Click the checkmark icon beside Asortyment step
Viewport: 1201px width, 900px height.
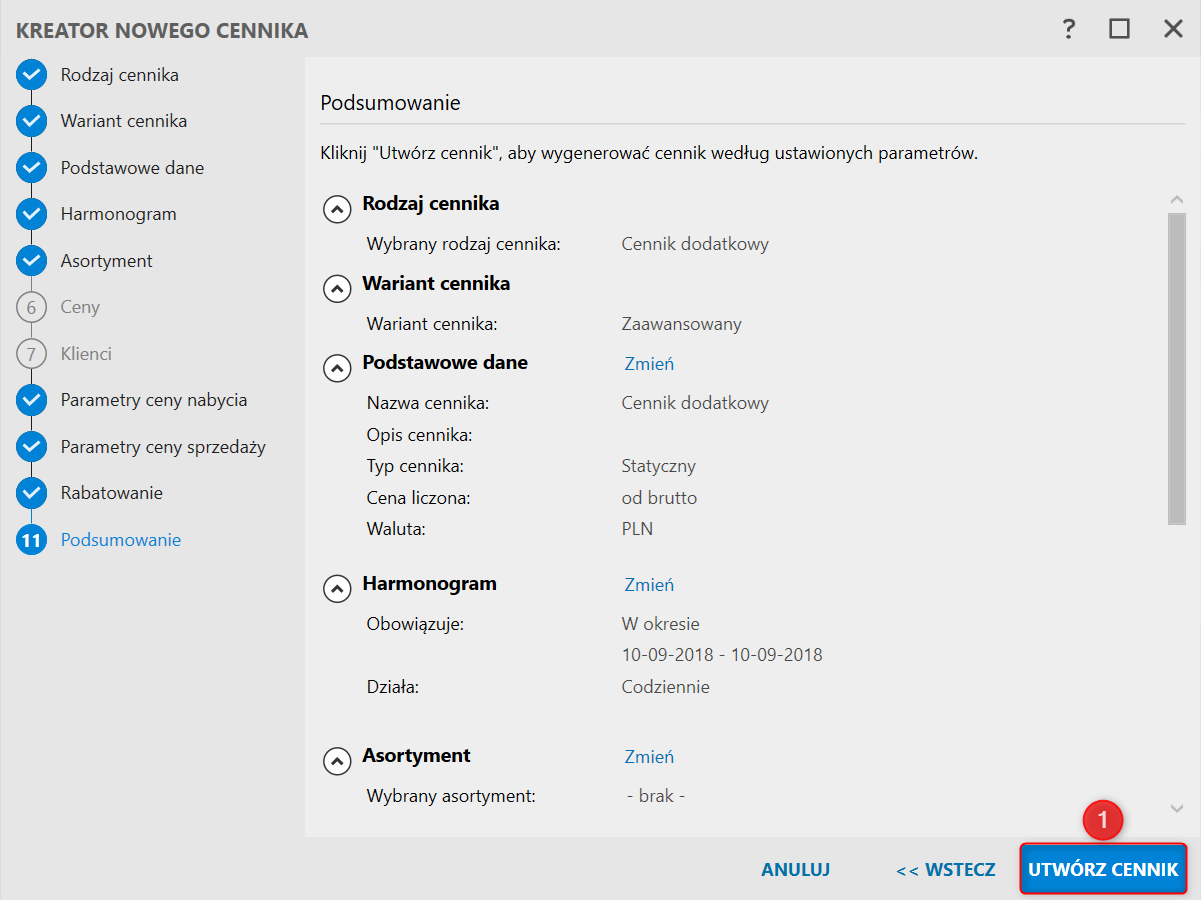32,261
